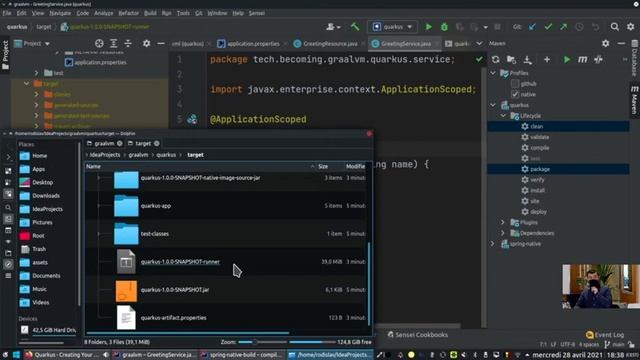Screen dimensions: 640x360
Task: Open the quarkus run configuration dropdown
Action: coord(392,27)
